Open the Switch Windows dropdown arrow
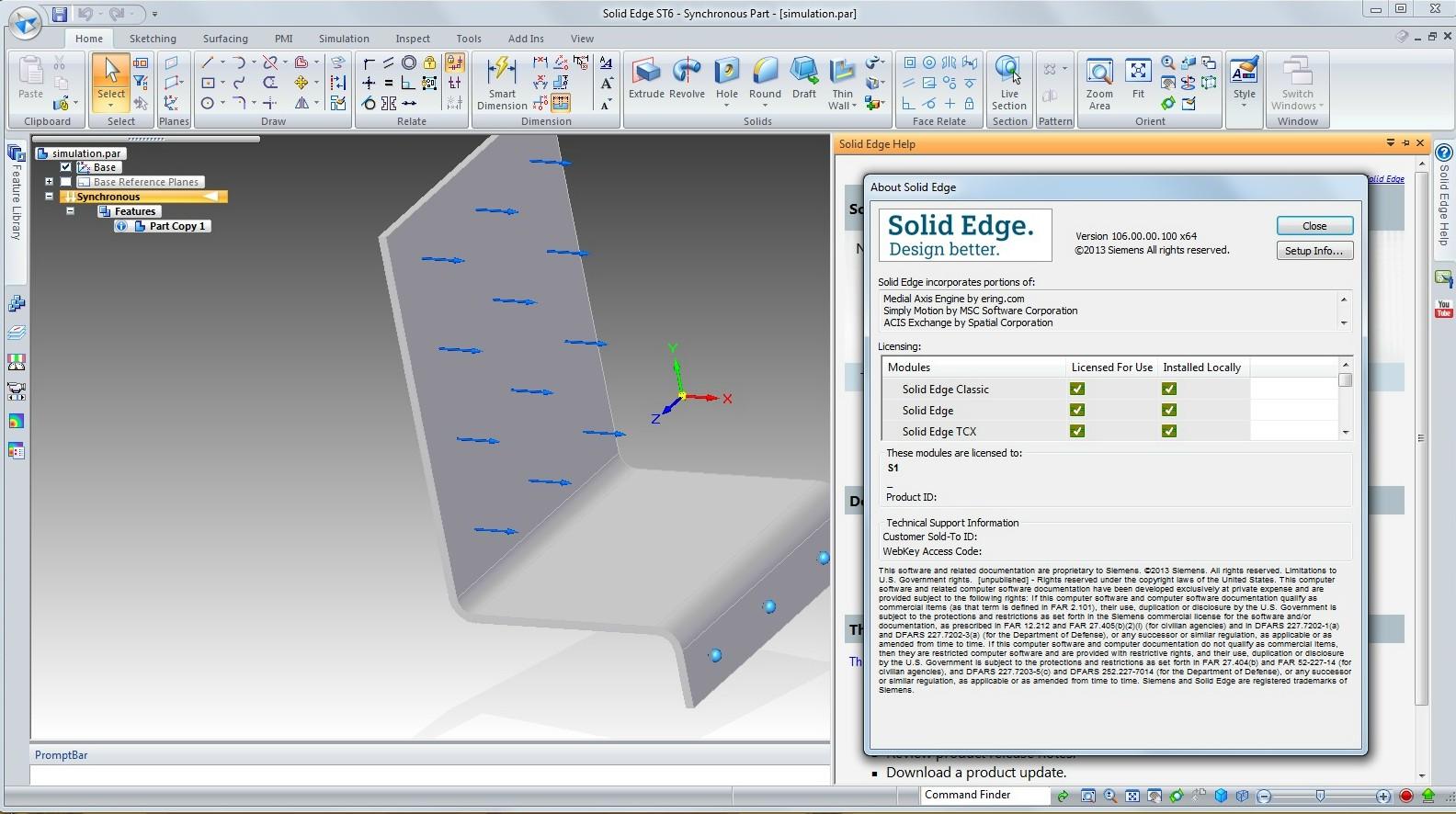This screenshot has width=1456, height=814. pos(1321,106)
